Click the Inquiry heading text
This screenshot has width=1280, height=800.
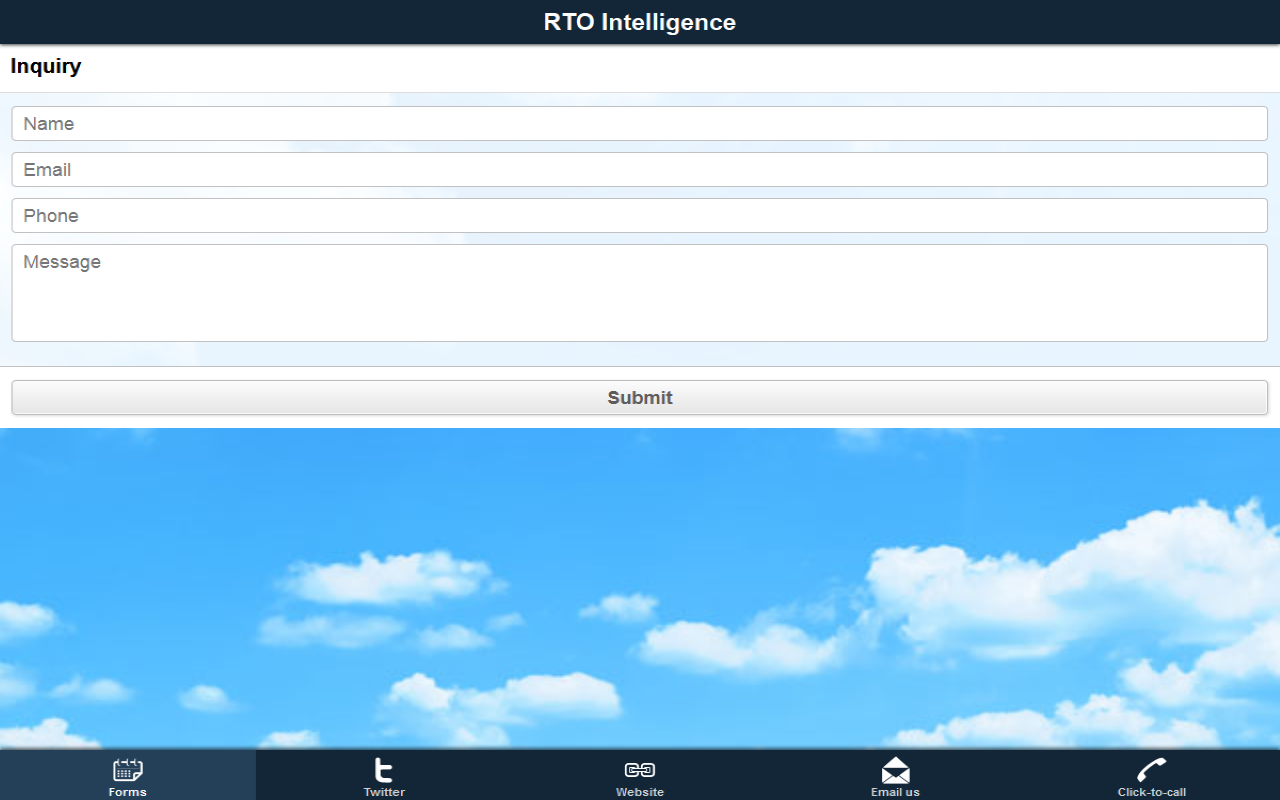click(46, 67)
